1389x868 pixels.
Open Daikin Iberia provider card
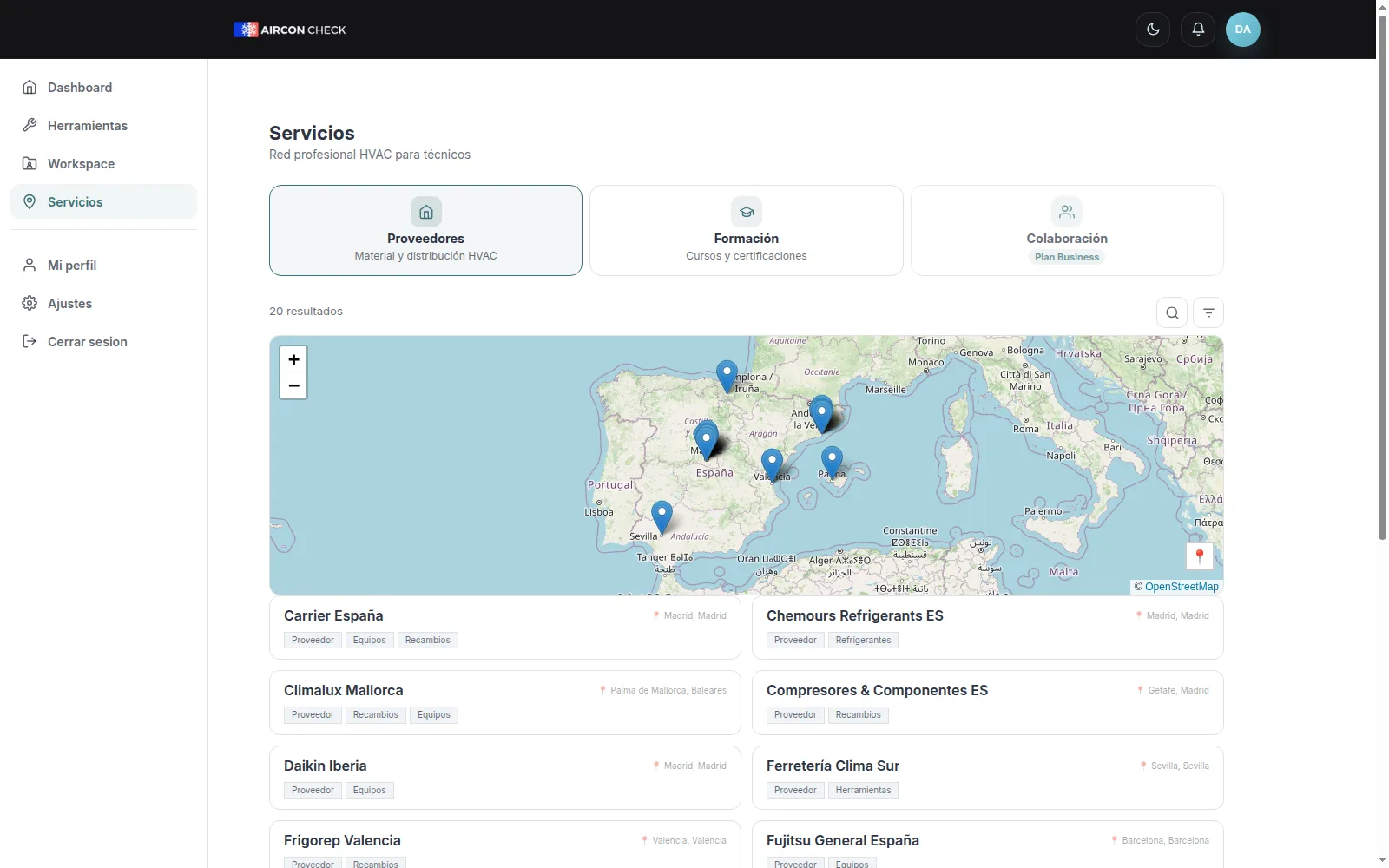[x=505, y=778]
